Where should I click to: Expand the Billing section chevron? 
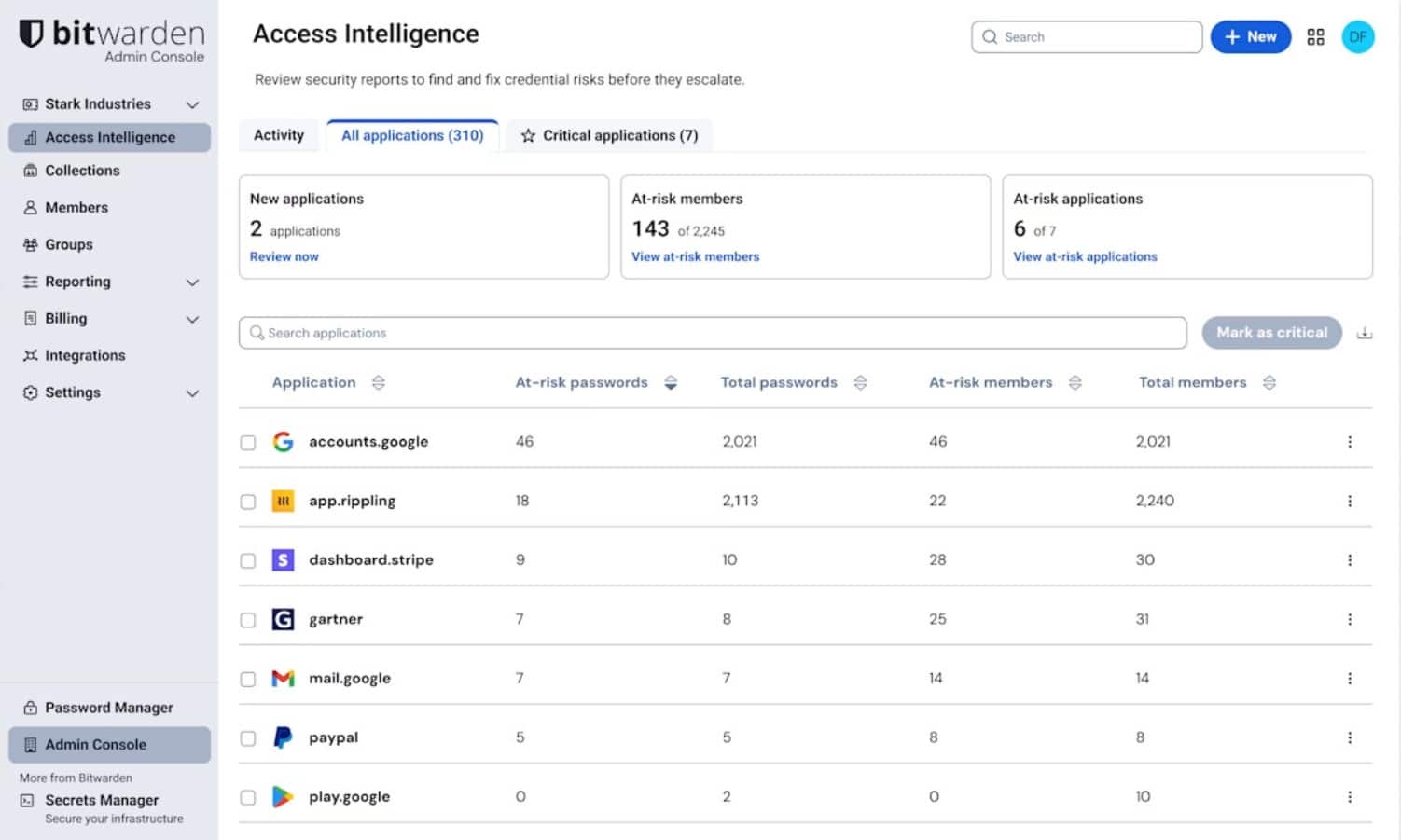click(x=192, y=320)
